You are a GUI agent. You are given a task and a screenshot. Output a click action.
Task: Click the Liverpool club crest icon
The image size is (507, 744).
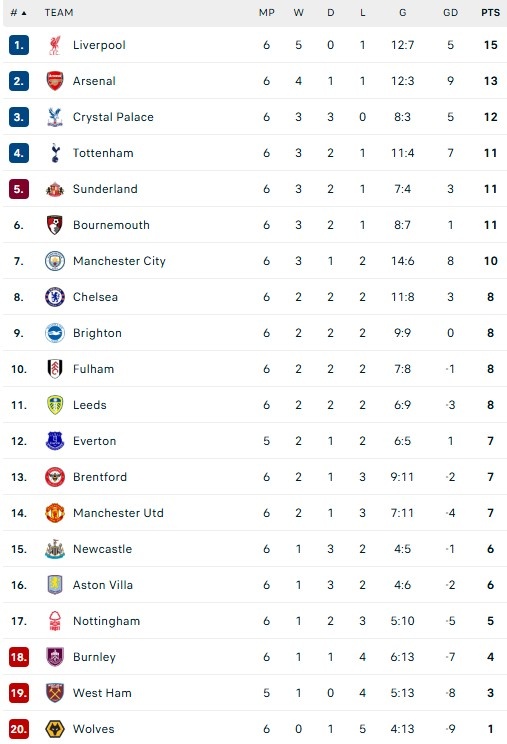(x=55, y=45)
